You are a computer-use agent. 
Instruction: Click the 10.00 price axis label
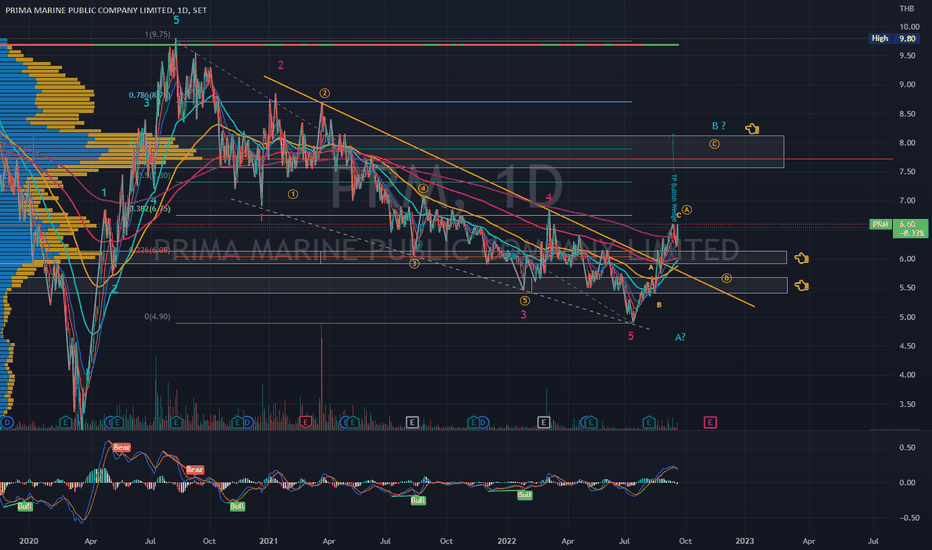tap(909, 27)
